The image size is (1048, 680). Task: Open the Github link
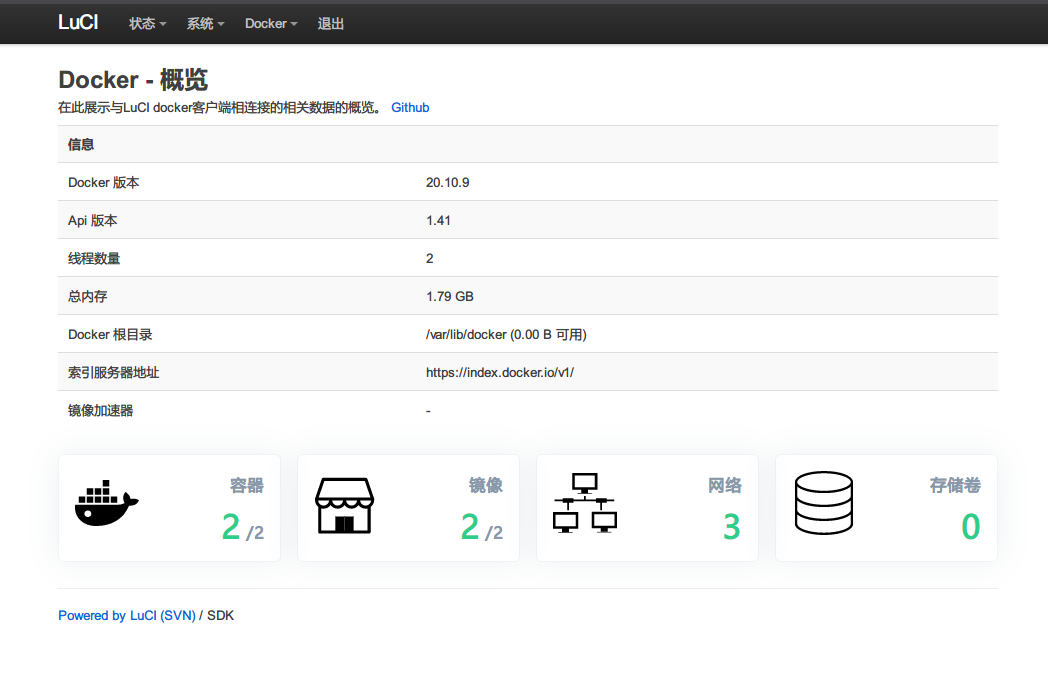410,108
